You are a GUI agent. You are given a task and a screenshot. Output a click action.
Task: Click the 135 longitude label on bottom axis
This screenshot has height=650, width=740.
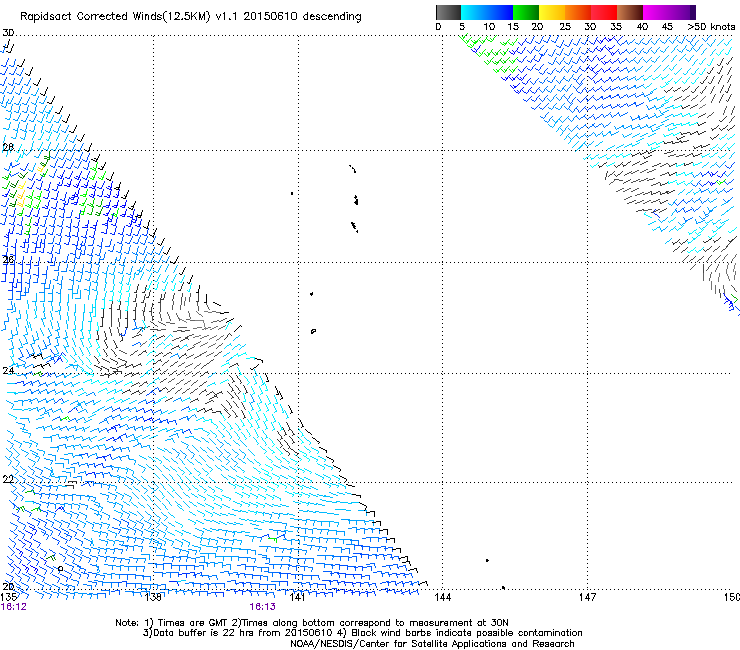point(8,597)
